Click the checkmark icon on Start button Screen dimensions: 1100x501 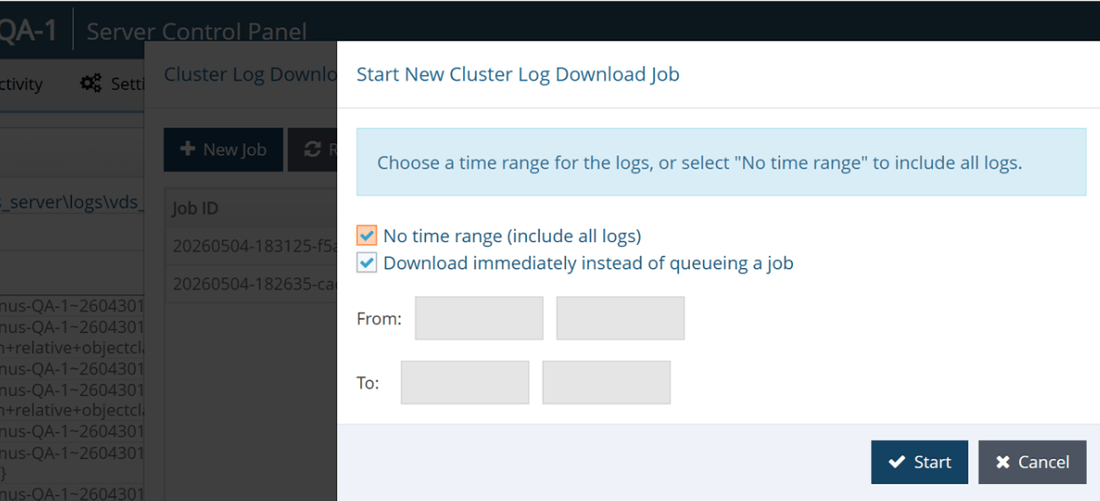(x=896, y=462)
